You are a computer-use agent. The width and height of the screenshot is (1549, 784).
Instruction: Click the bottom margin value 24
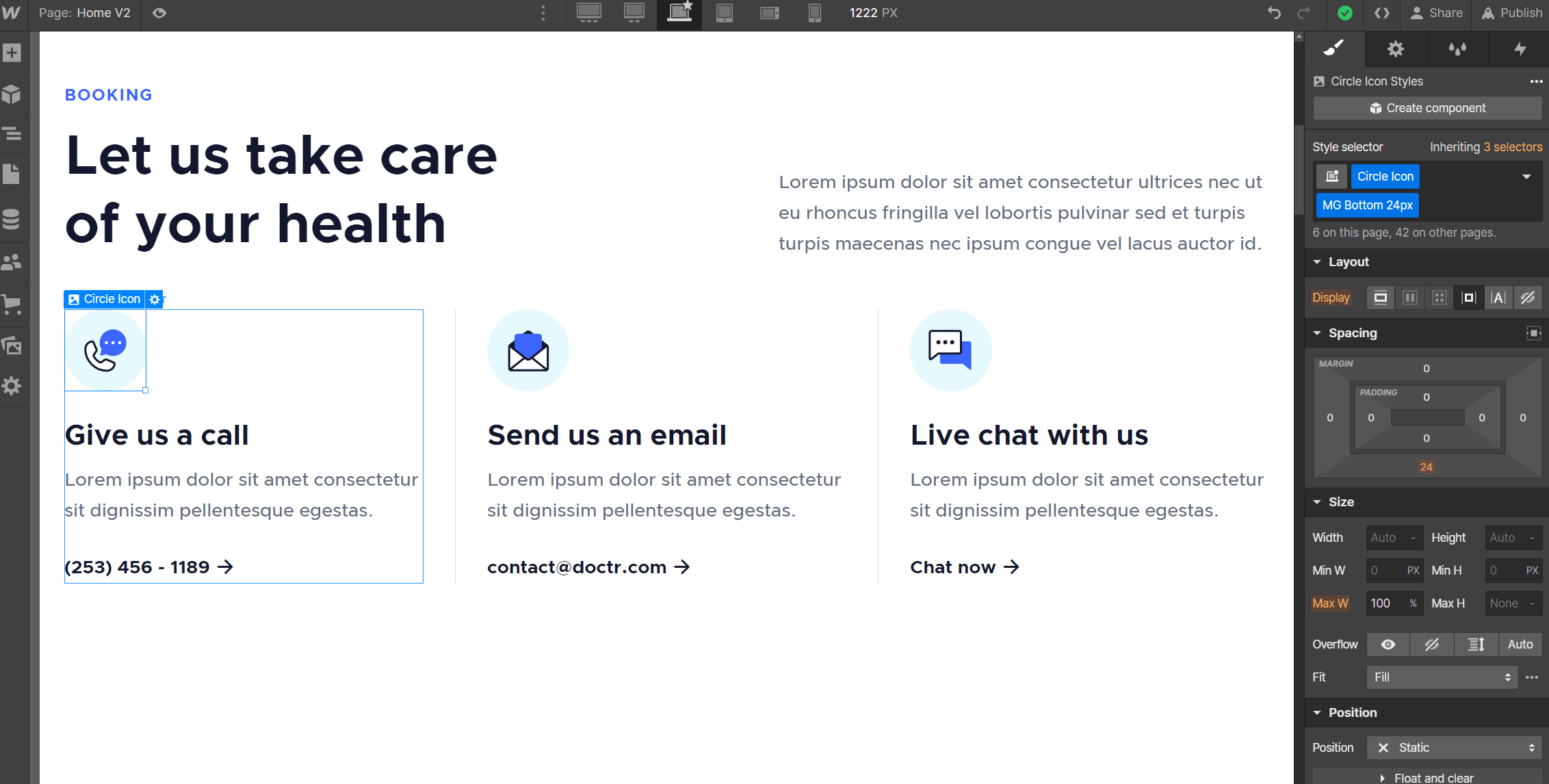[x=1427, y=467]
